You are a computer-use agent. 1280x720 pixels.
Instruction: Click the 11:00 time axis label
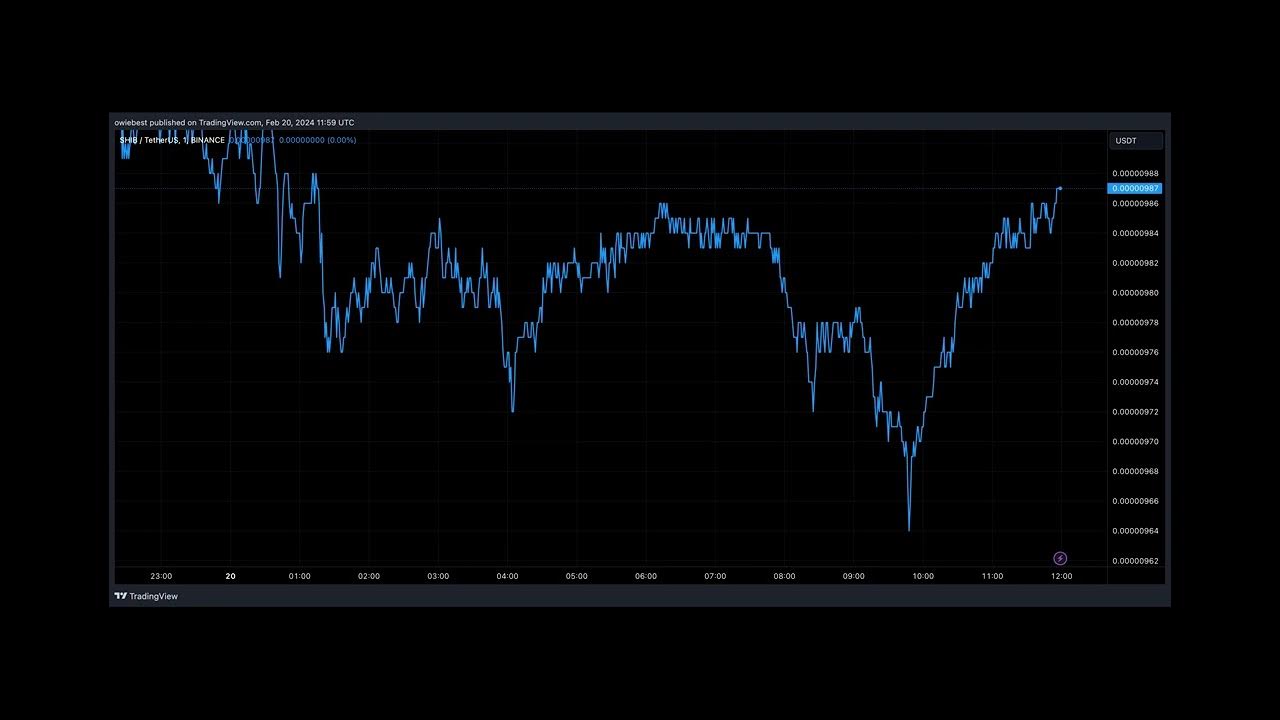coord(992,576)
